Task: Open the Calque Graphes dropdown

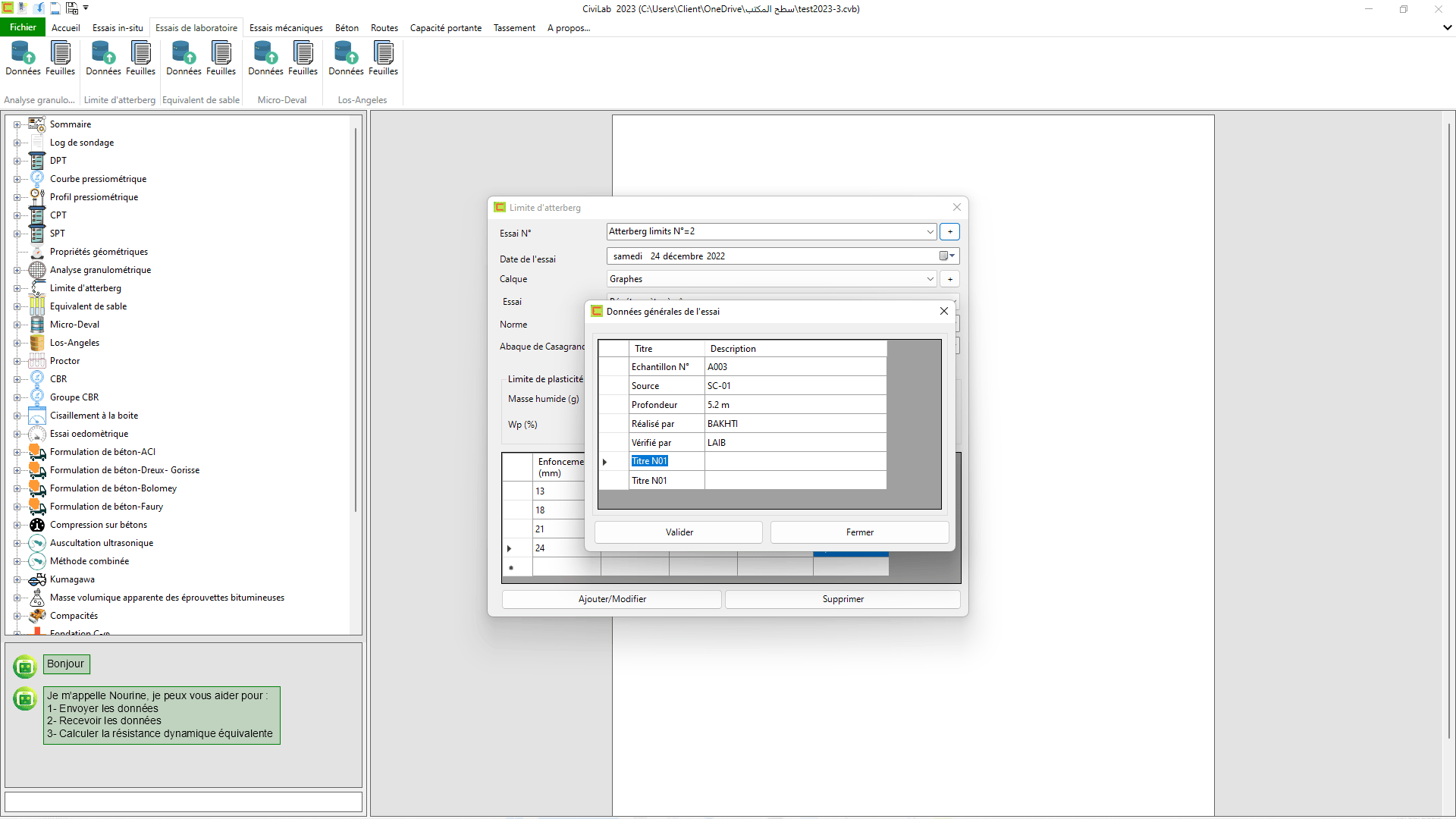Action: pos(930,279)
